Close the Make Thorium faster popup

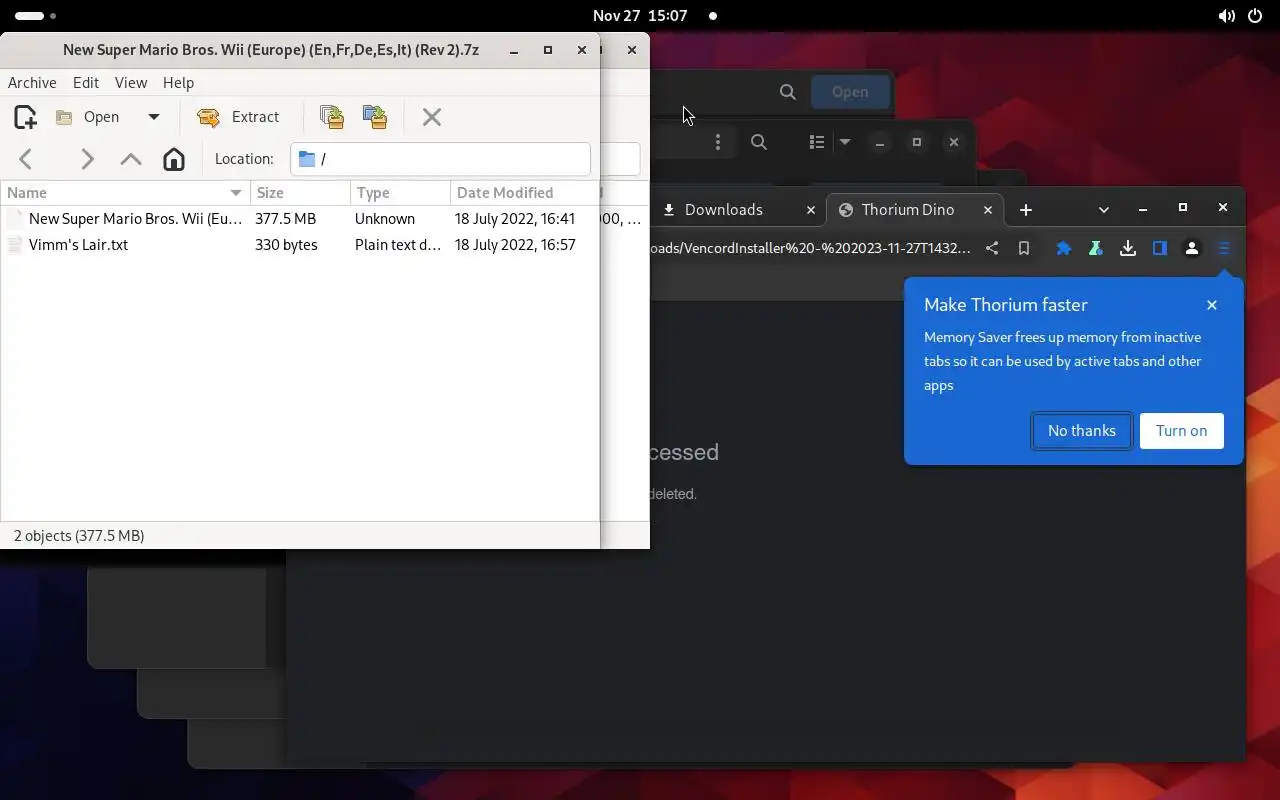[x=1212, y=305]
